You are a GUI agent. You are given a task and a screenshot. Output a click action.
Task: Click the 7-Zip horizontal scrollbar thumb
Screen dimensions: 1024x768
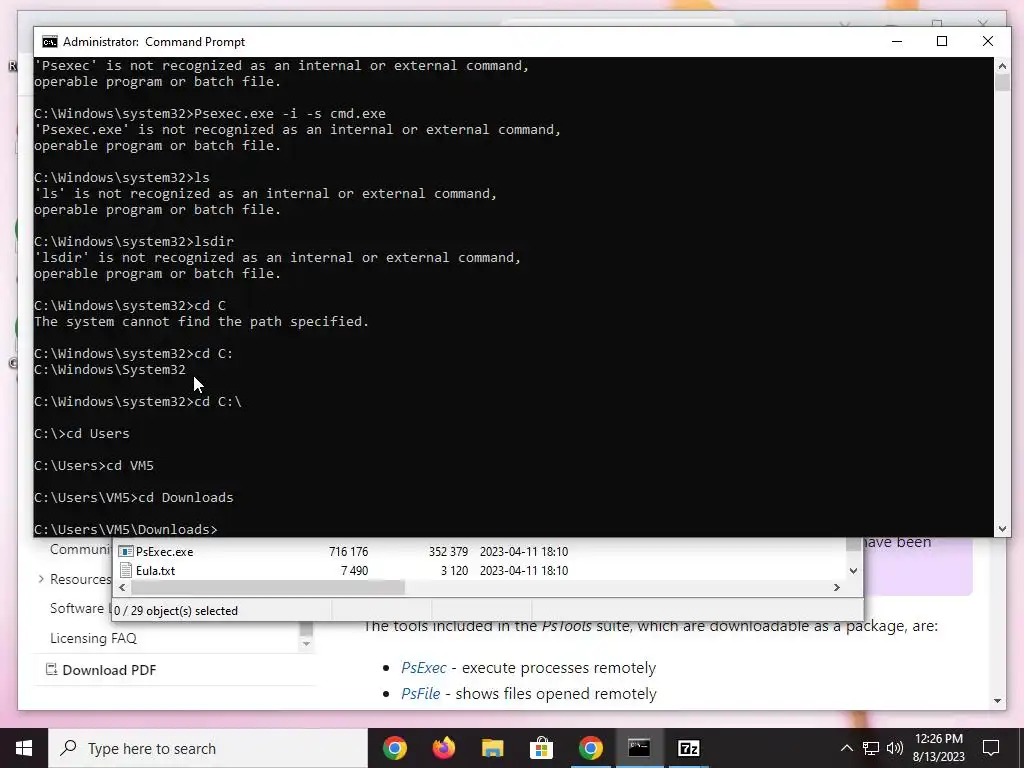click(268, 588)
